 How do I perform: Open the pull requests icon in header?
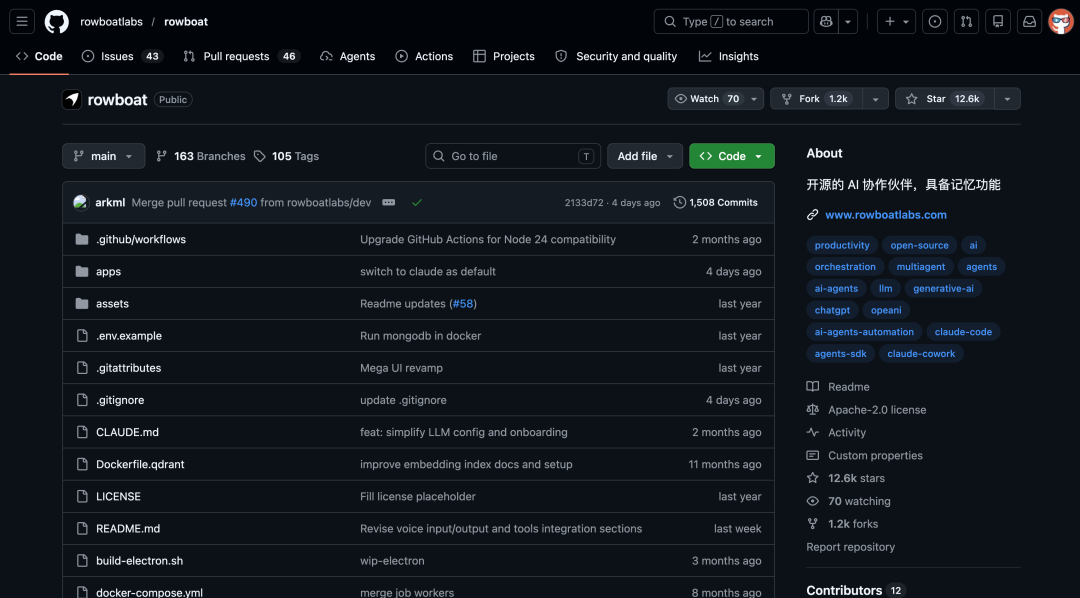point(966,21)
